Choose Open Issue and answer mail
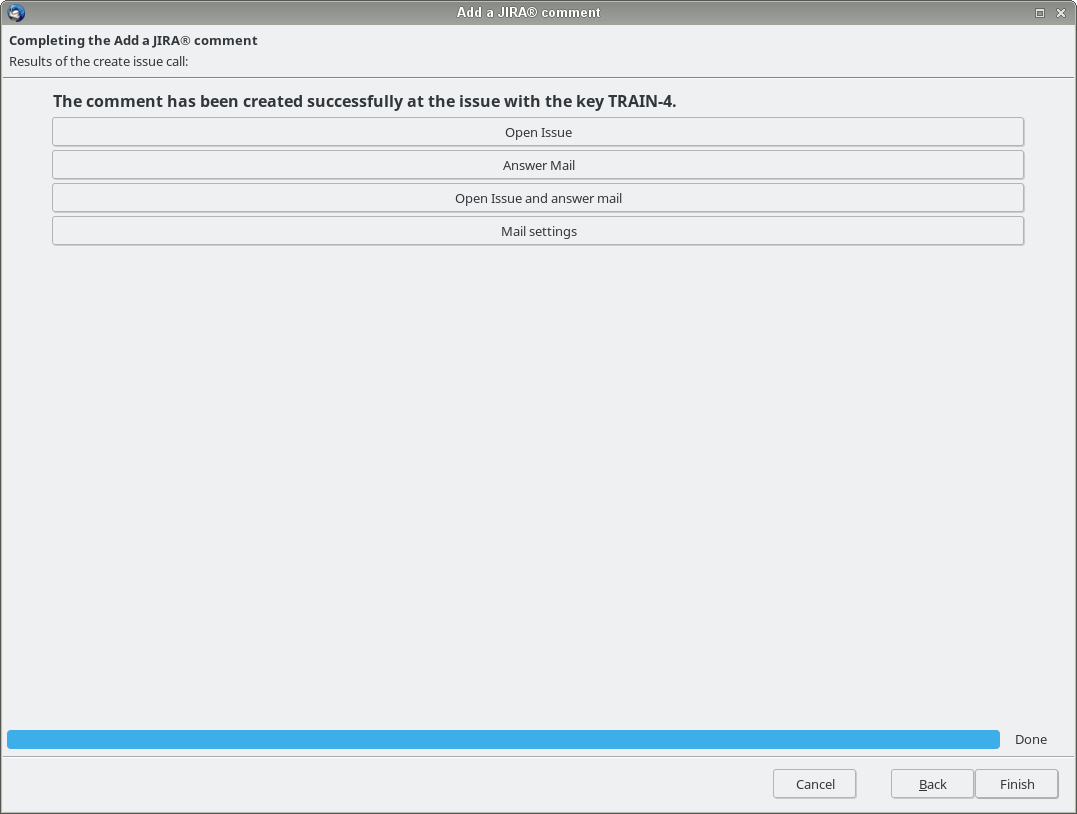Viewport: 1077px width, 814px height. coord(538,198)
